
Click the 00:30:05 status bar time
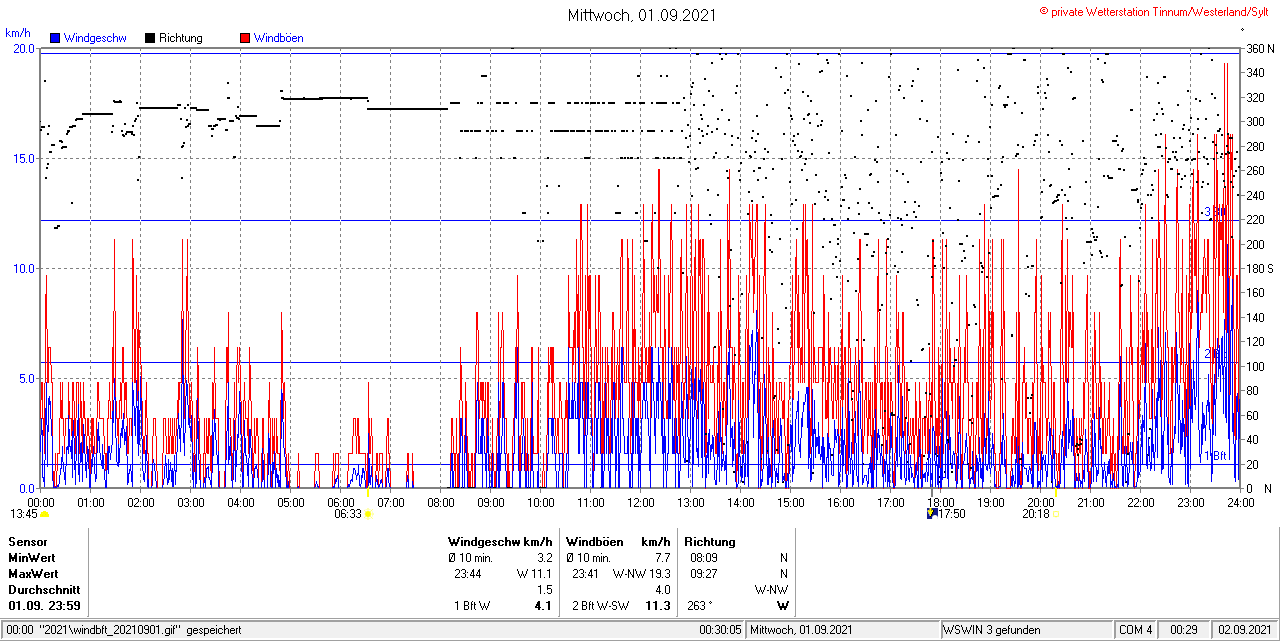tap(720, 630)
